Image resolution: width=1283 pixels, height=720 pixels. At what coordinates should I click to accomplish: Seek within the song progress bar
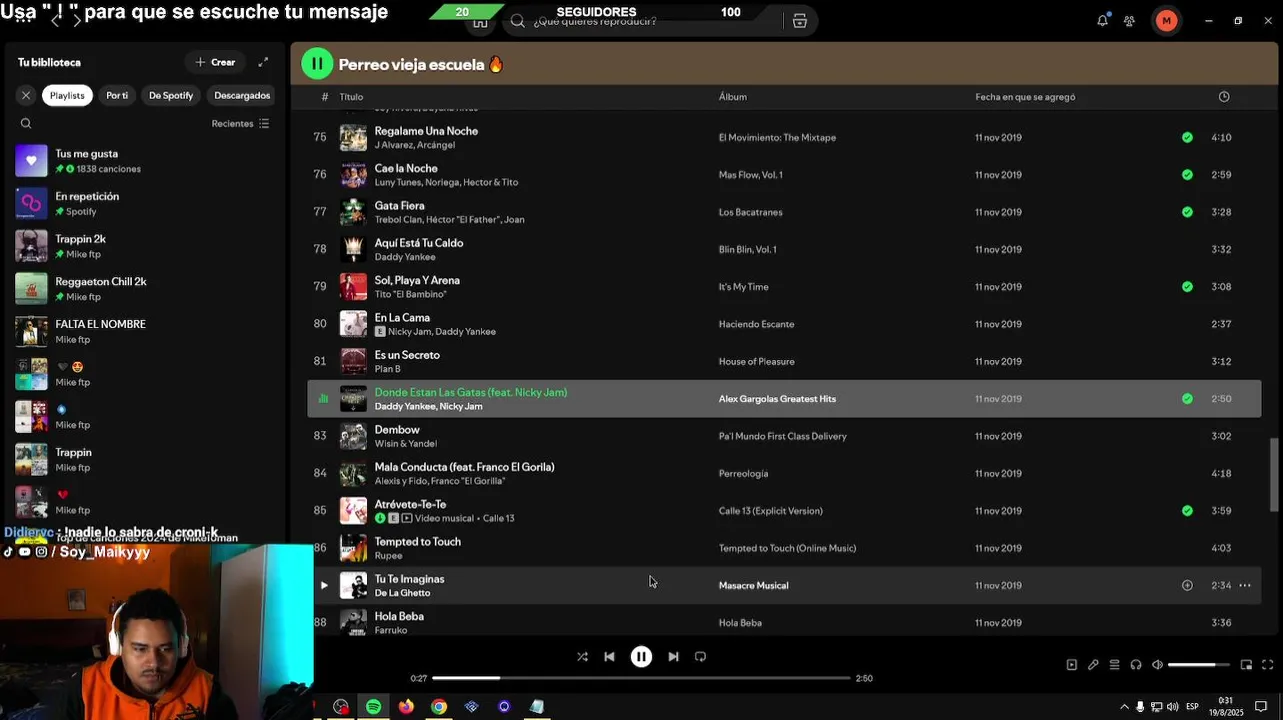[x=641, y=678]
